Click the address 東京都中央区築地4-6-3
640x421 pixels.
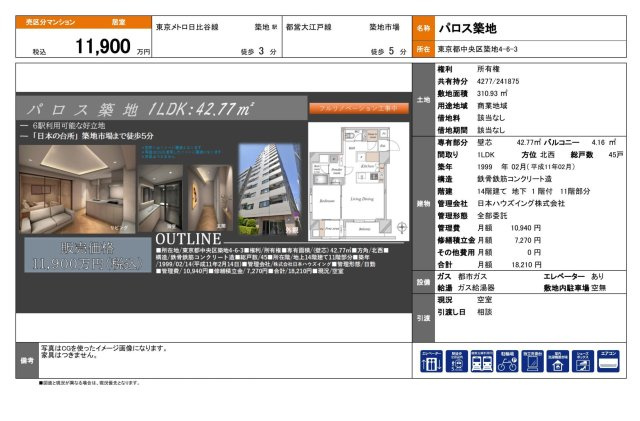(478, 49)
